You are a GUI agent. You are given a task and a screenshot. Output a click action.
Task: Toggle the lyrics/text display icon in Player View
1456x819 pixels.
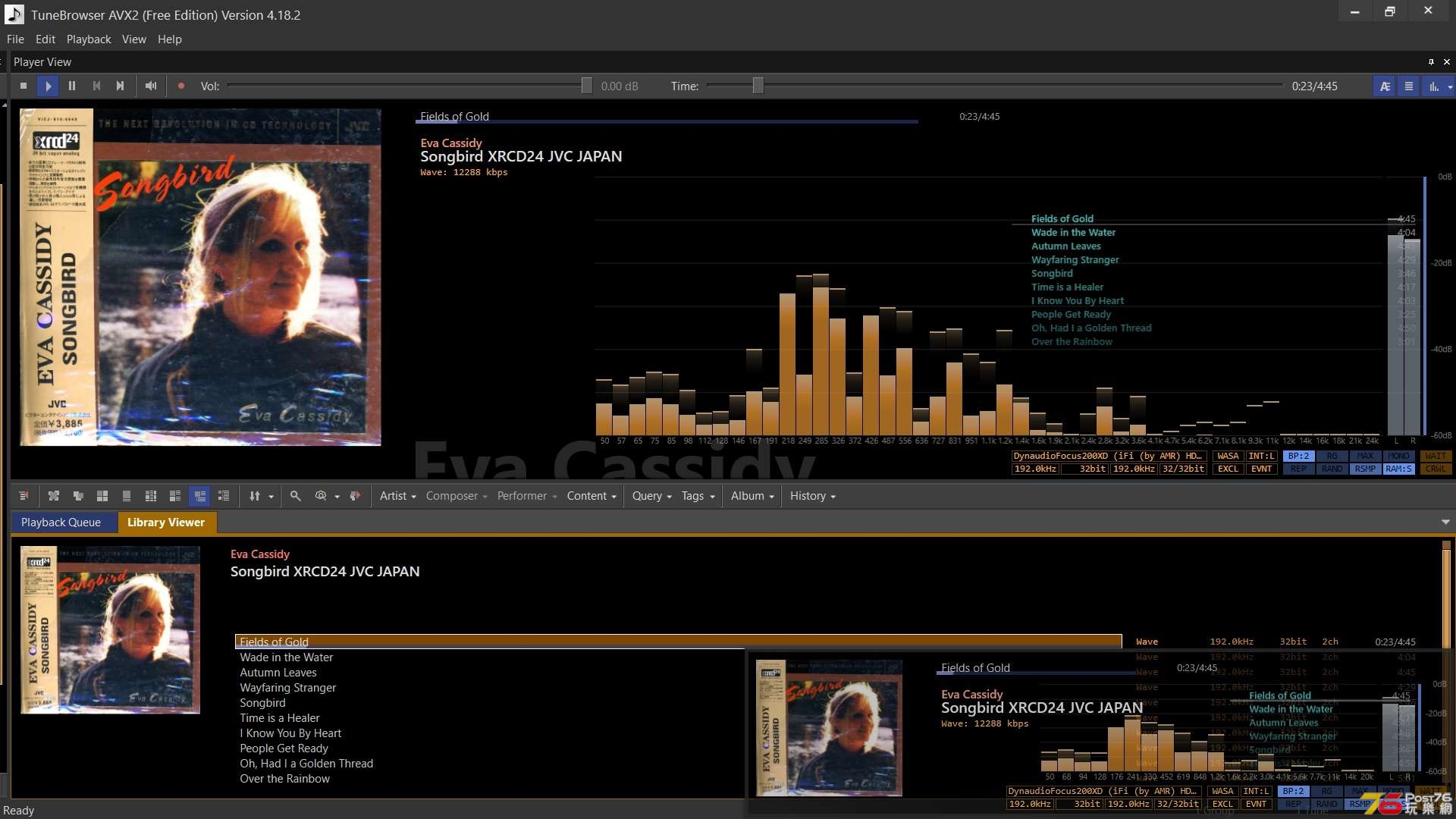(1385, 86)
